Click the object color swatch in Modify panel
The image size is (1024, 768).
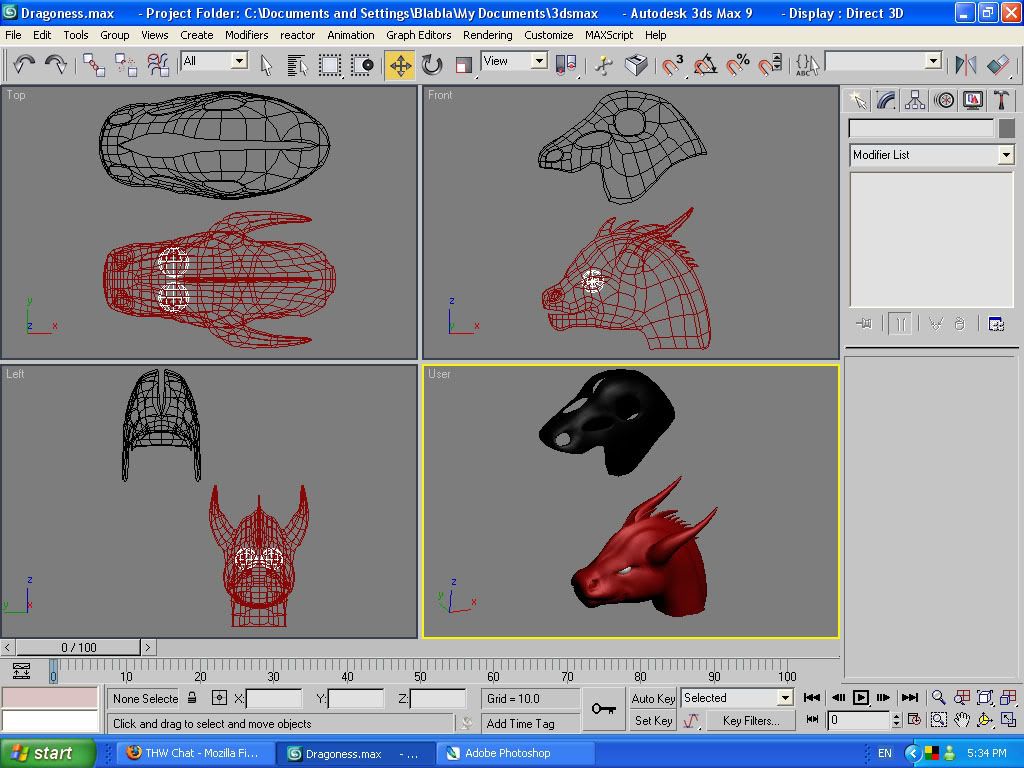pos(1006,127)
